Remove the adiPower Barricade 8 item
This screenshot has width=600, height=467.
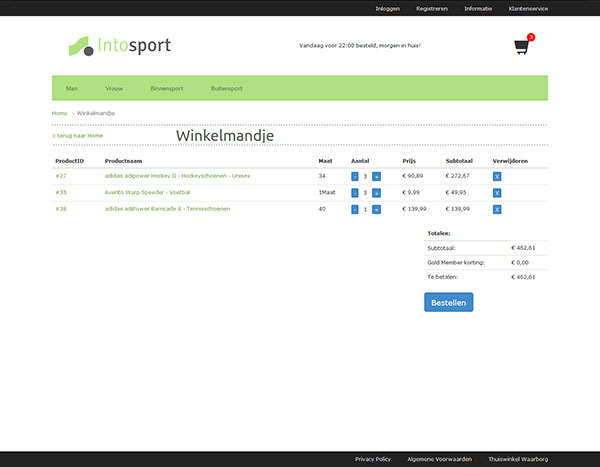click(497, 210)
